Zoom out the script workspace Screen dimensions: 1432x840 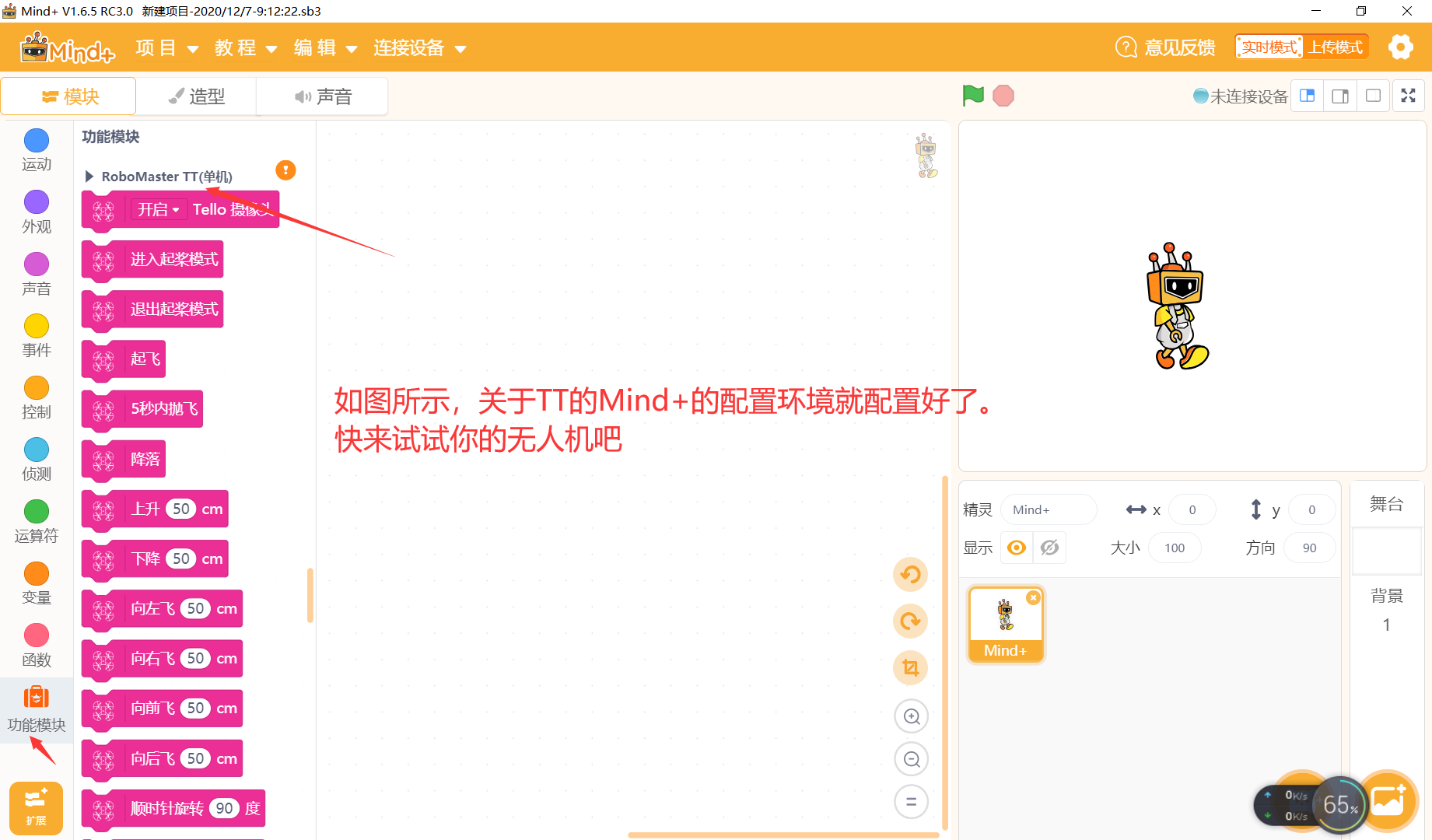(x=912, y=759)
